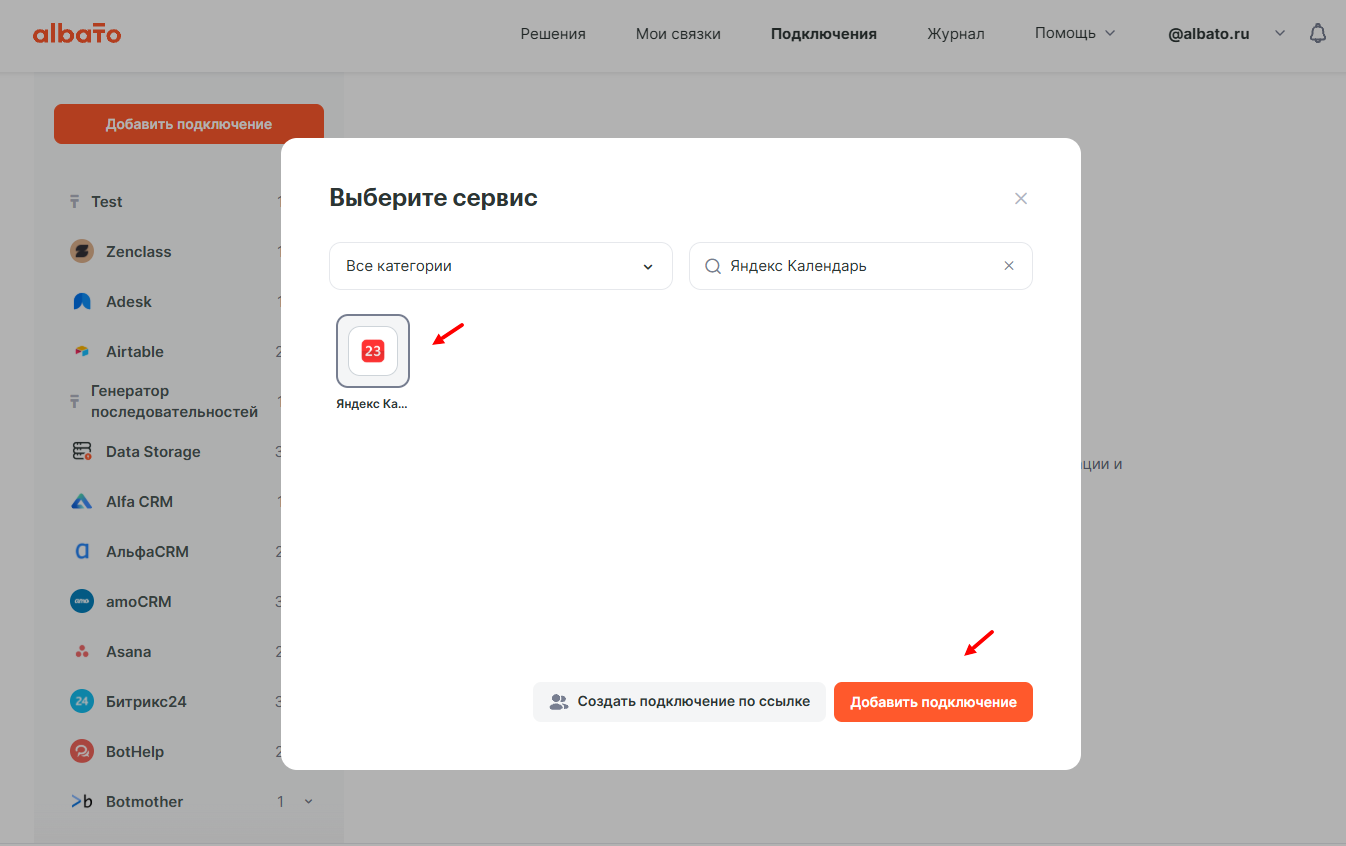This screenshot has height=846, width=1346.
Task: Click the Zenclass icon in sidebar
Action: [x=82, y=252]
